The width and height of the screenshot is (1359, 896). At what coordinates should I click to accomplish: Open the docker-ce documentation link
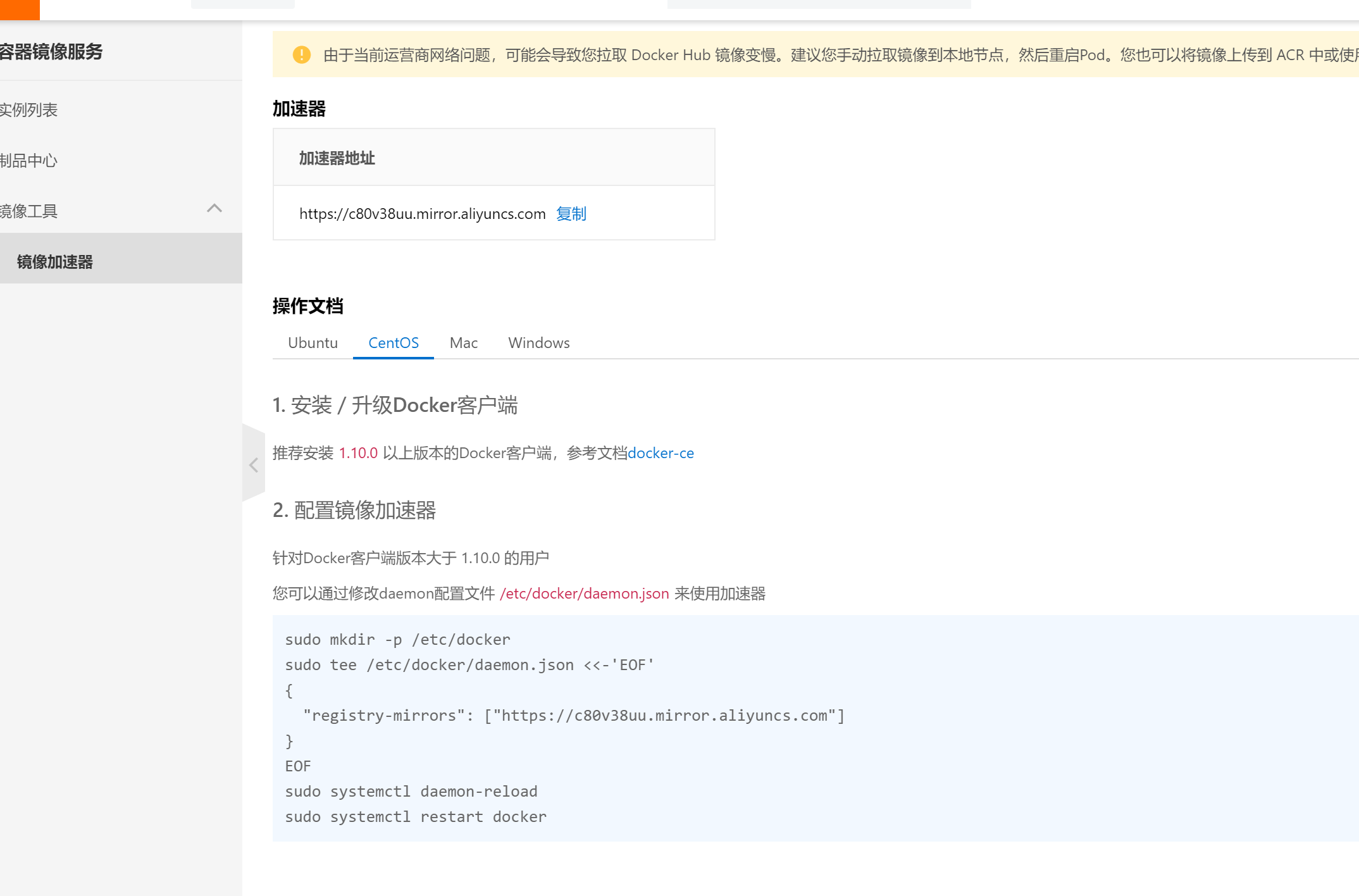[661, 453]
